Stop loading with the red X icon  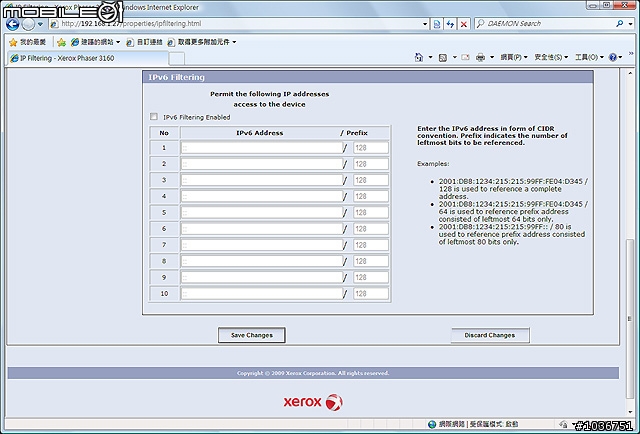(464, 24)
